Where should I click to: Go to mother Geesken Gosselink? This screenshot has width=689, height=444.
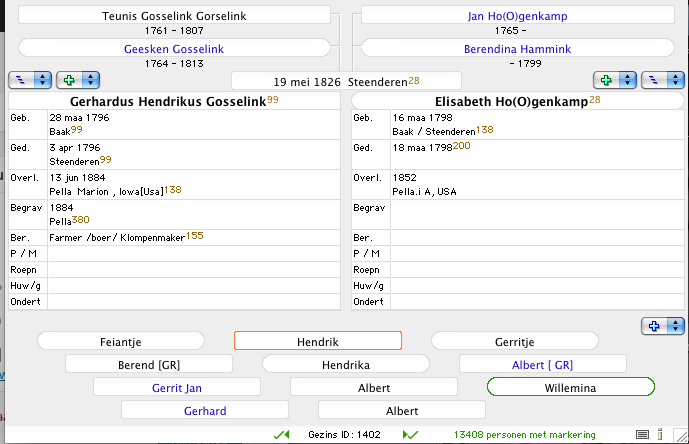[174, 49]
